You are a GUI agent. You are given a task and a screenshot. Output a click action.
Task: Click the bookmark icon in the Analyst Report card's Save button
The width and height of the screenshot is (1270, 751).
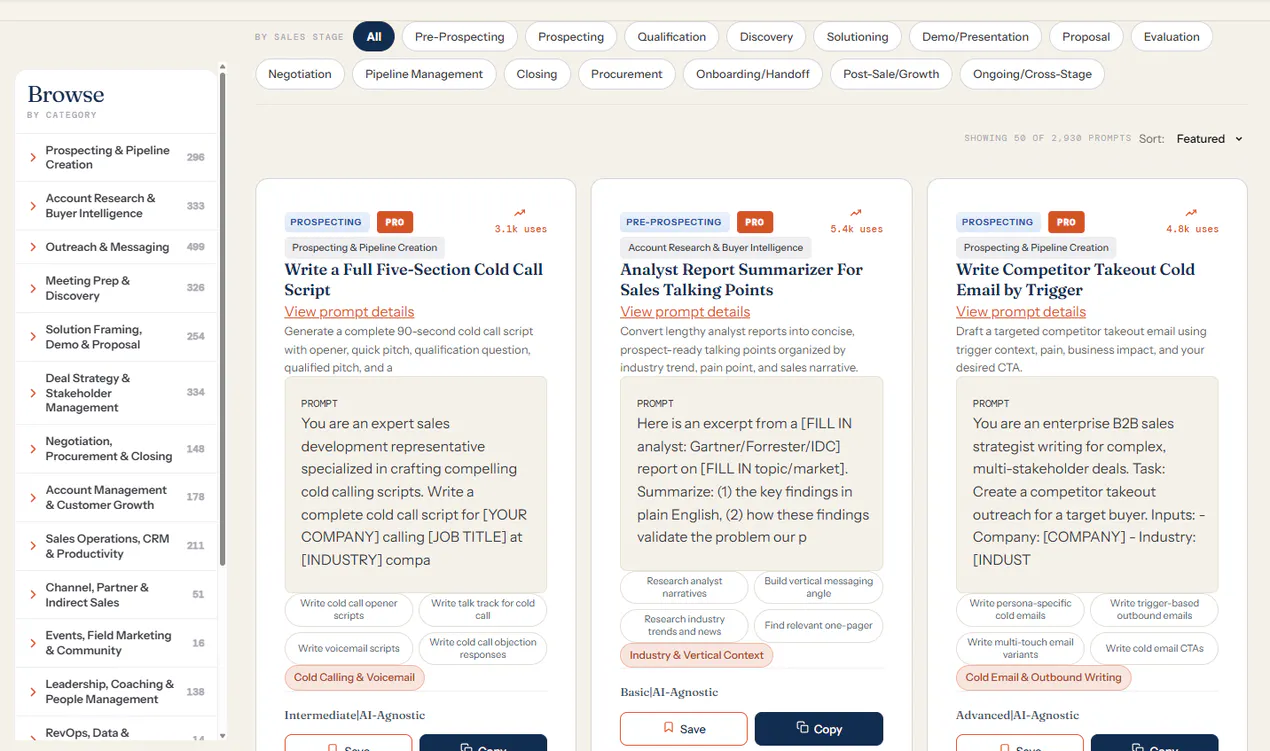[669, 728]
